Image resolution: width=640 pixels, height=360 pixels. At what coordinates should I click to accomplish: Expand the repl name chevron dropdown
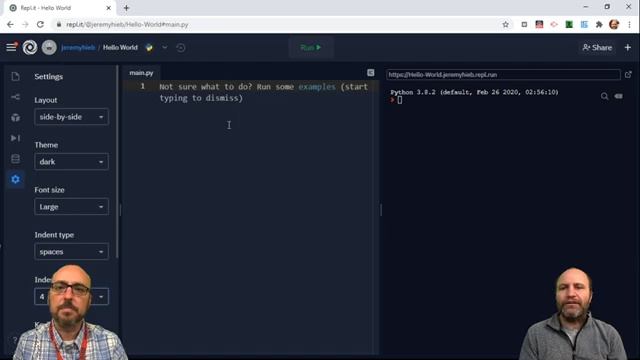(164, 47)
